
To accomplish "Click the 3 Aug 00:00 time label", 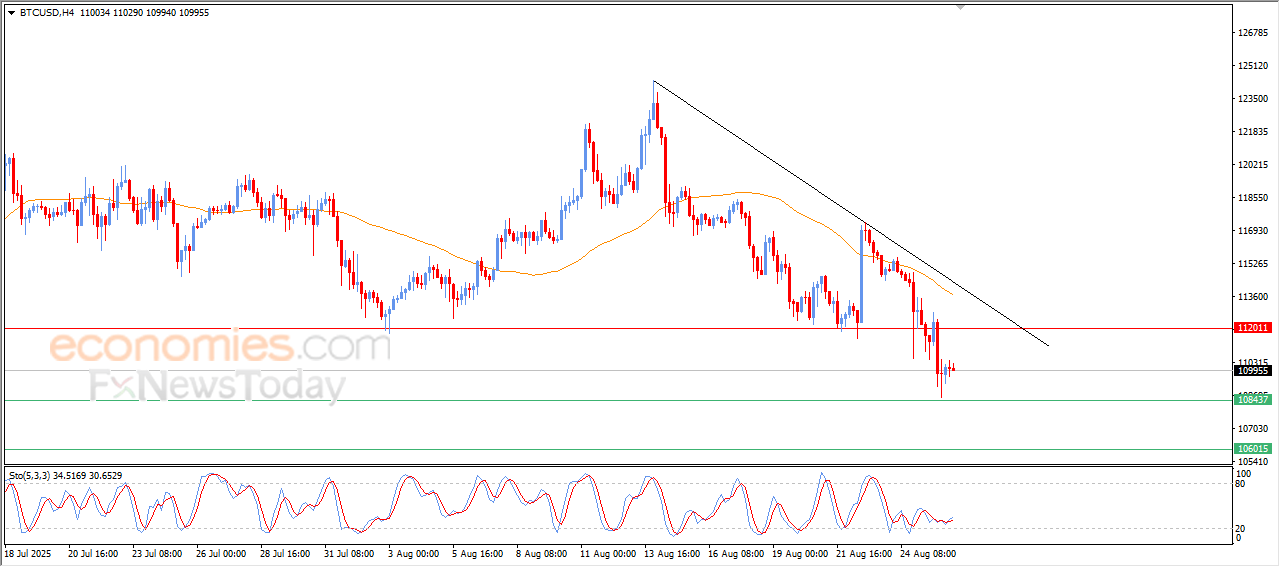I will point(412,553).
